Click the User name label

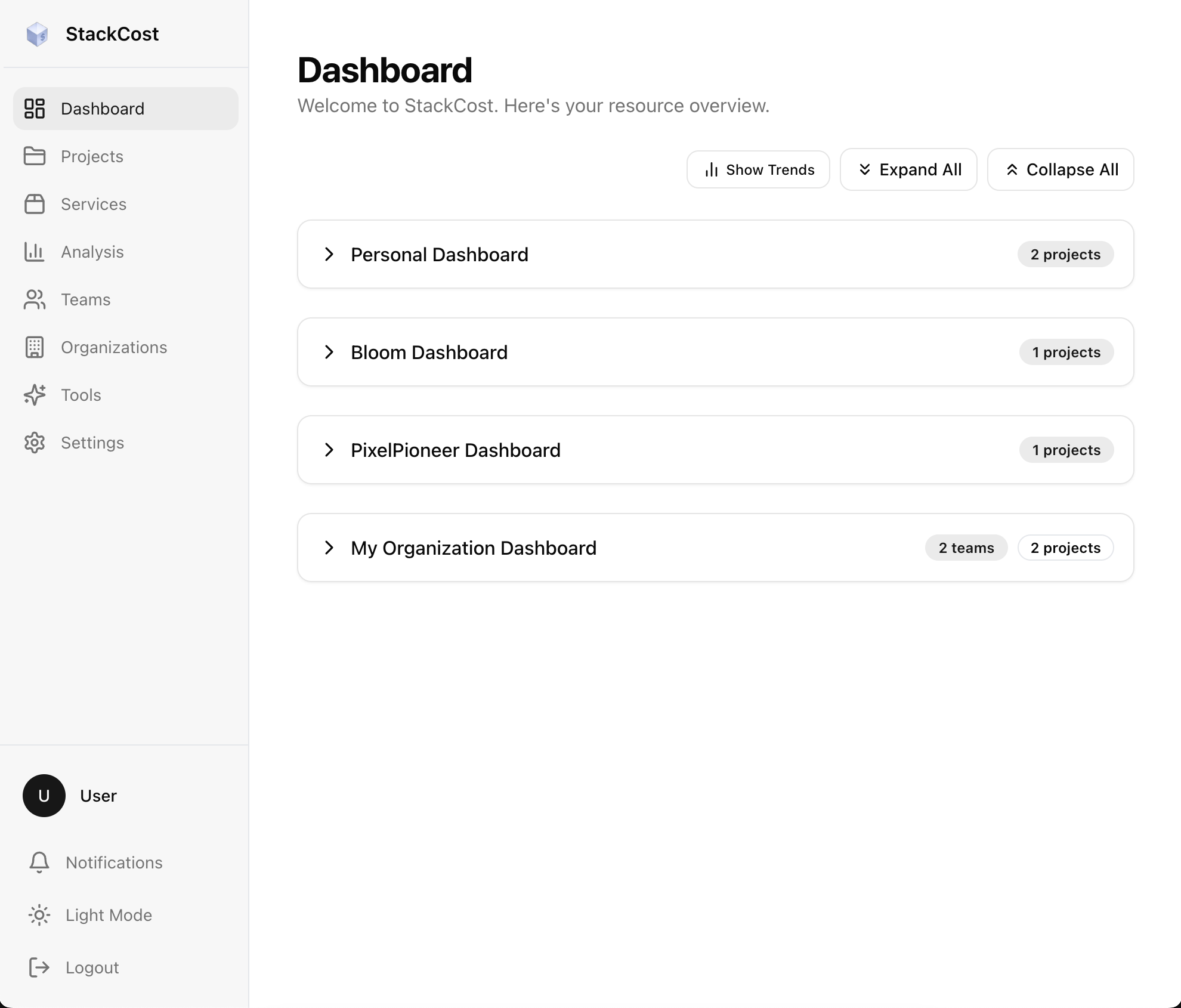pos(98,796)
